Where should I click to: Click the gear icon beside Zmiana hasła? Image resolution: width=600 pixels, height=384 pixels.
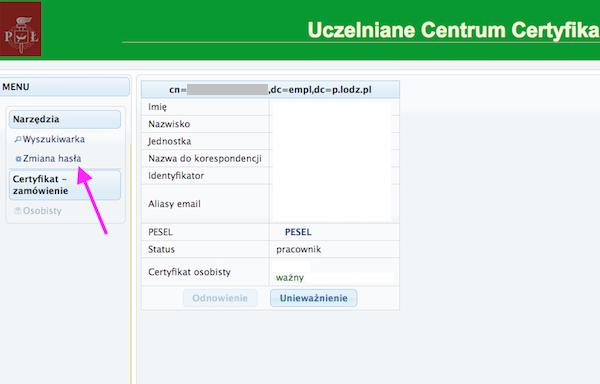18,159
